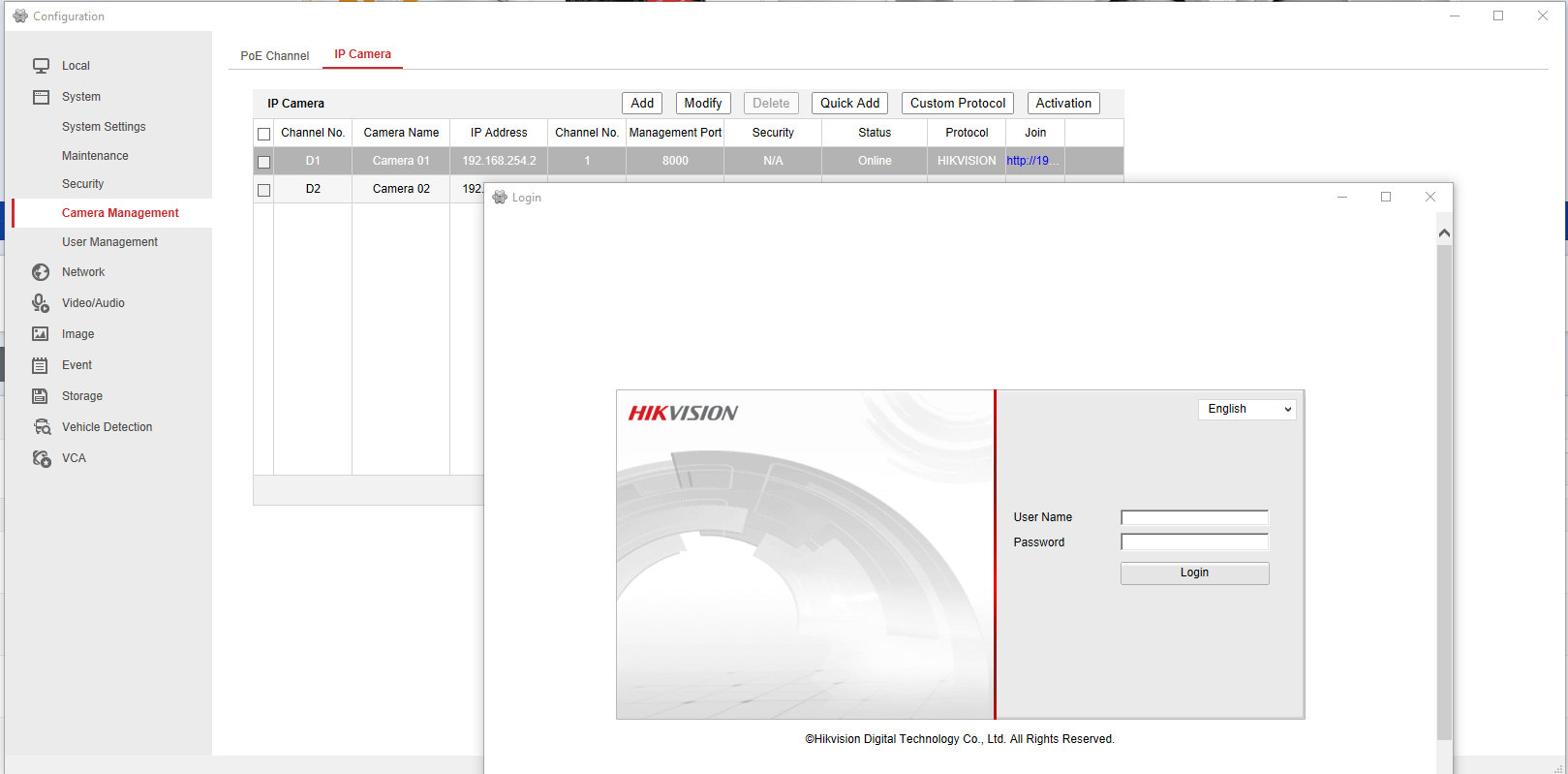Click the Camera 01 name cell
The width and height of the screenshot is (1568, 774).
click(401, 161)
